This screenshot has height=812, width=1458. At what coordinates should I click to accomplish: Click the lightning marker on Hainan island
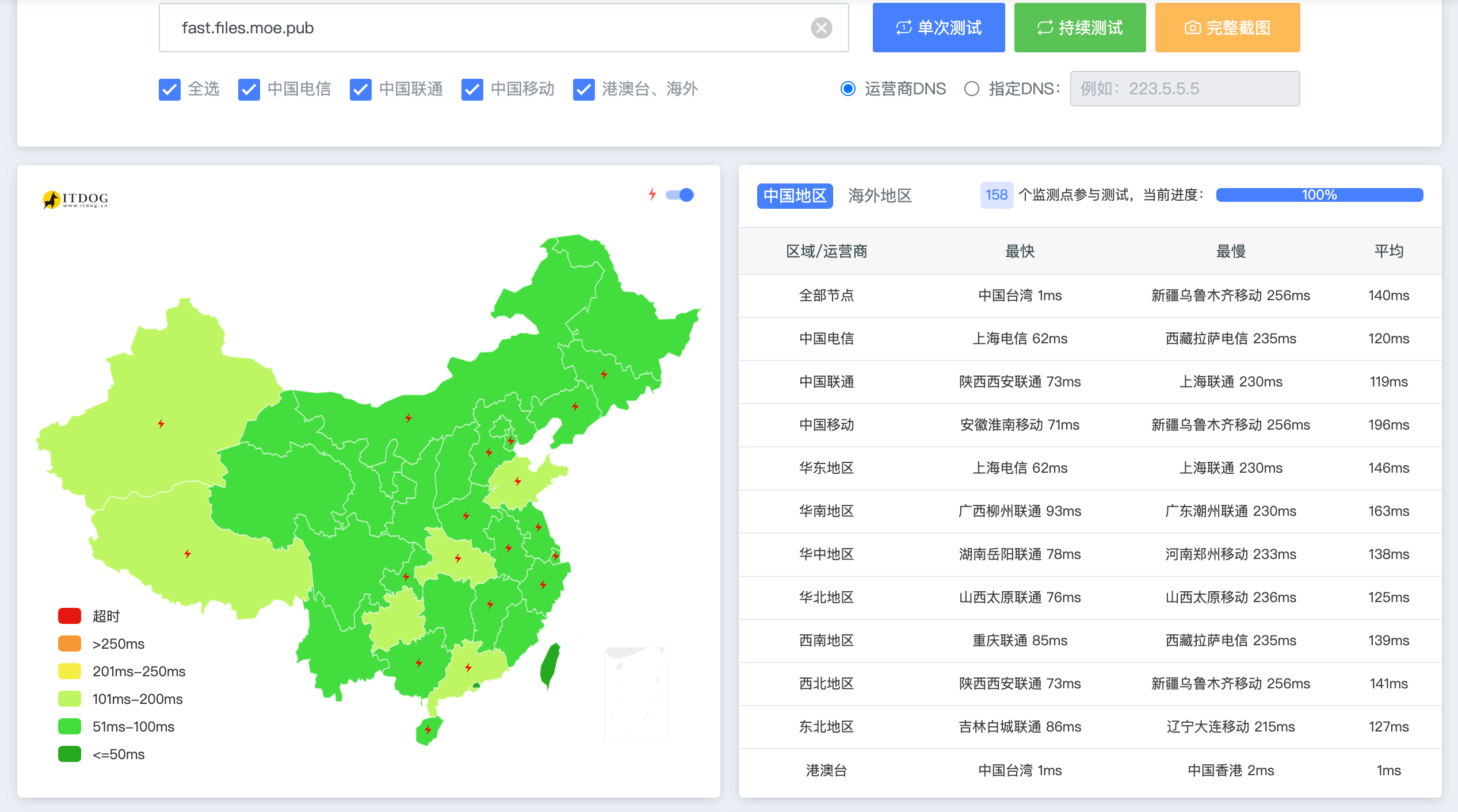pyautogui.click(x=428, y=730)
